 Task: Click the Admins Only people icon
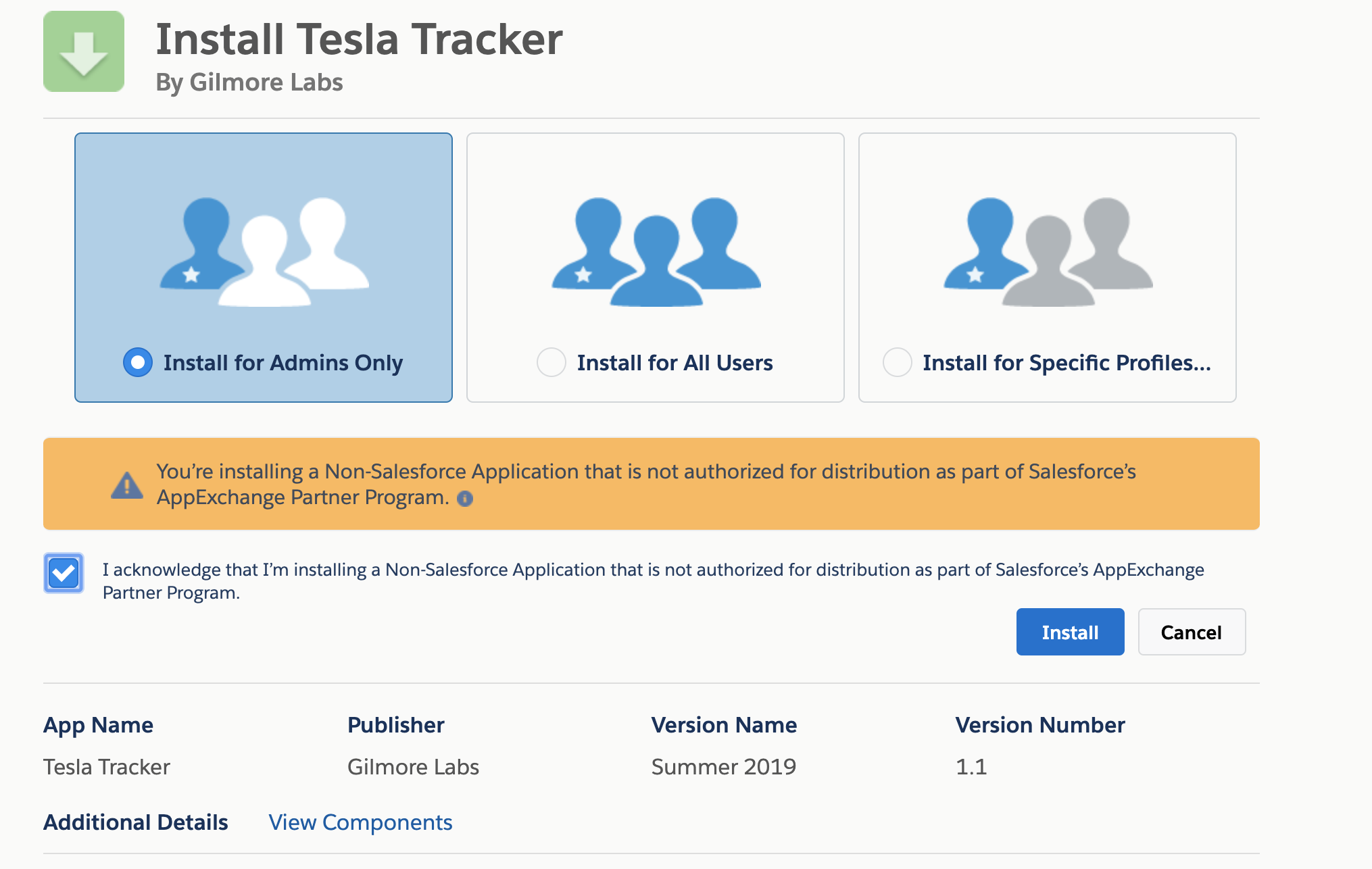click(x=264, y=251)
